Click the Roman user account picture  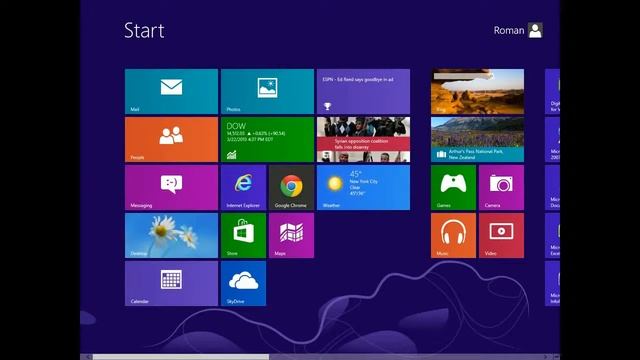tap(535, 30)
